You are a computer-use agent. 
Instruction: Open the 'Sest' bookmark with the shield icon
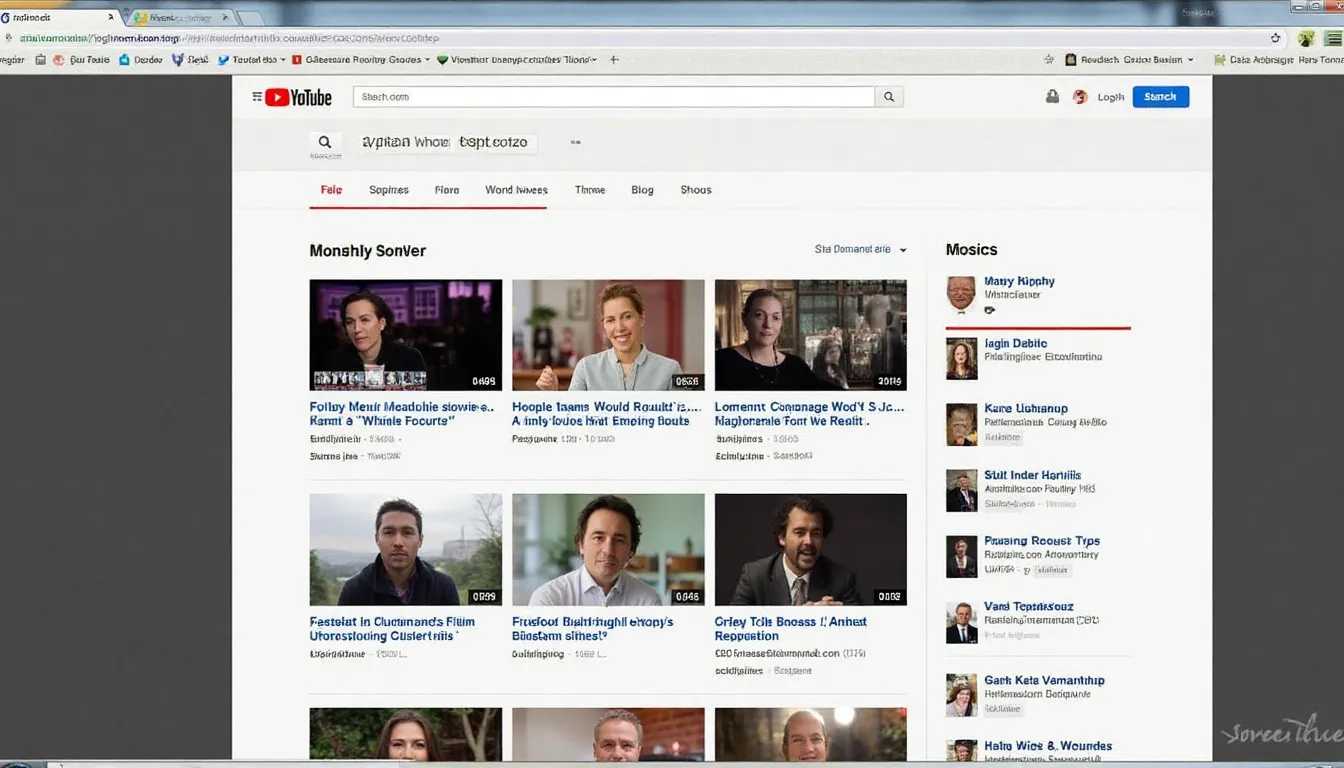(190, 60)
